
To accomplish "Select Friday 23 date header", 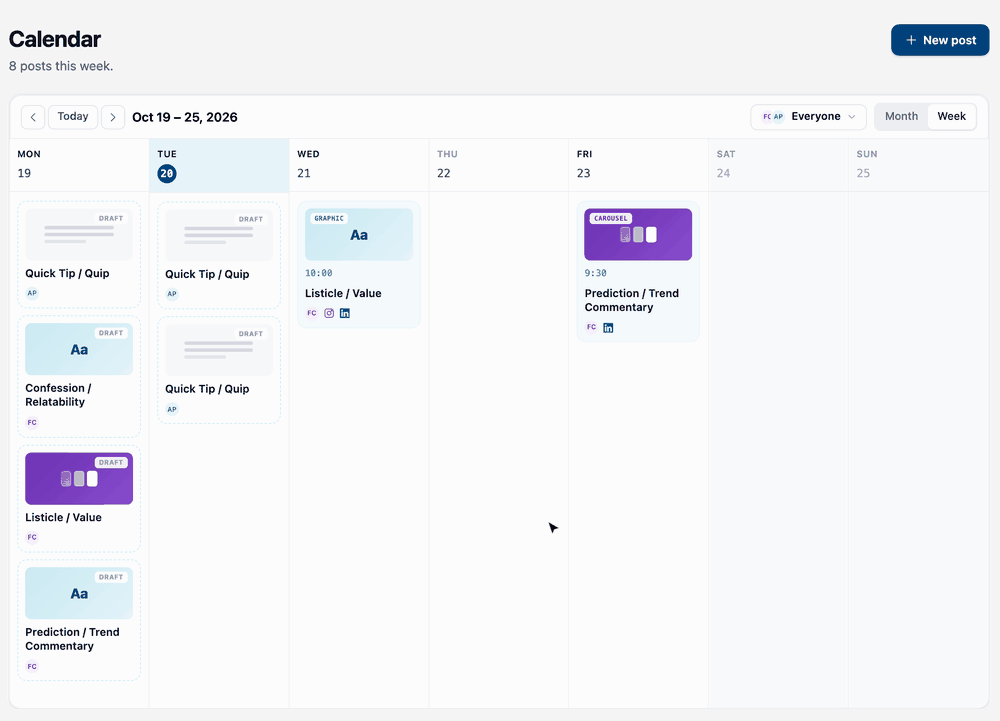I will point(638,165).
